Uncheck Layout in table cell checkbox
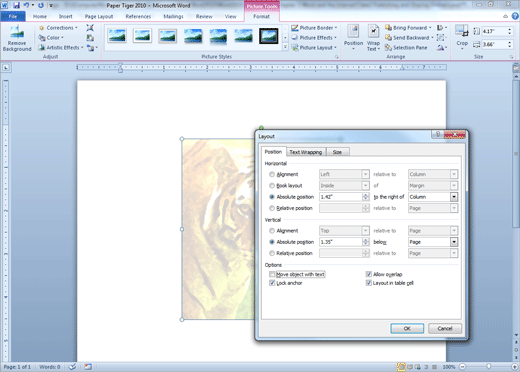The height and width of the screenshot is (372, 520). coord(369,283)
